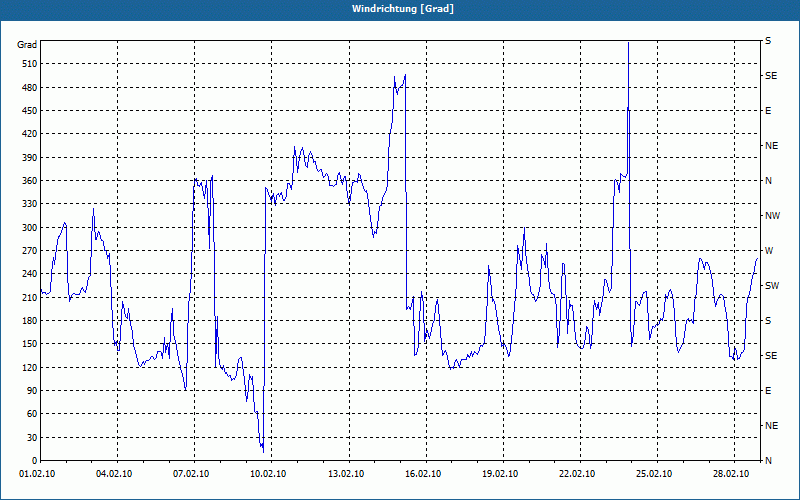Click the E compass label beside 90 gridline
800x500 pixels.
[x=768, y=391]
